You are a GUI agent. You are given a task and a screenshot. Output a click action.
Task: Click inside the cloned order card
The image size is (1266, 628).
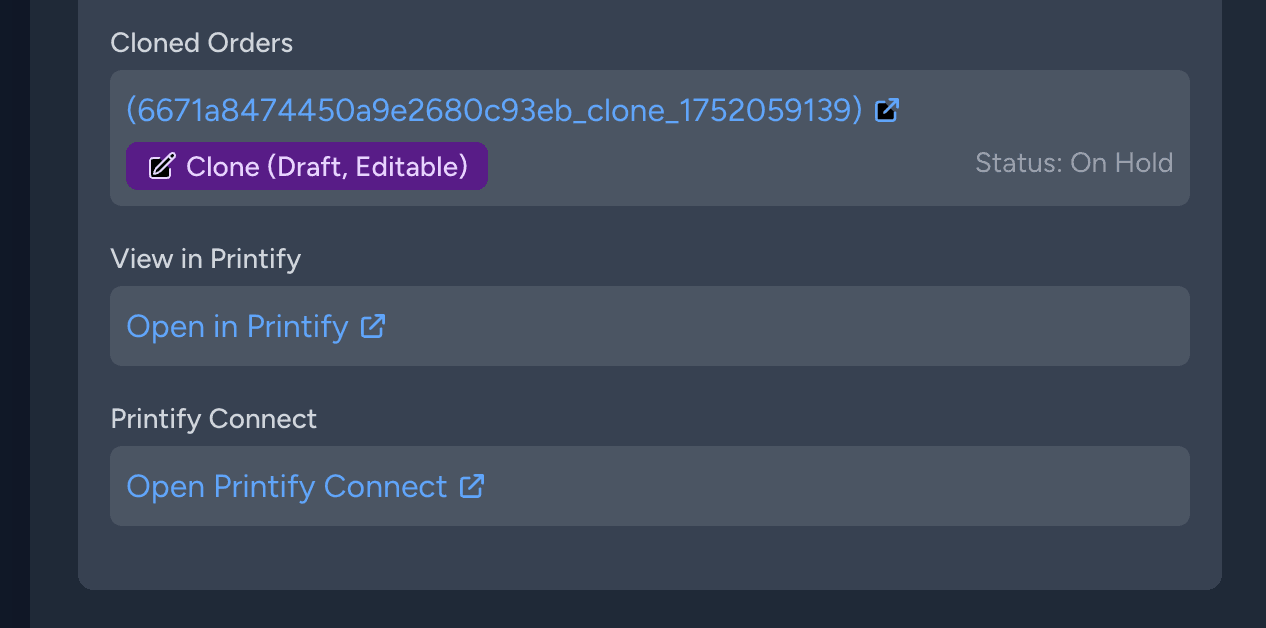[700, 137]
